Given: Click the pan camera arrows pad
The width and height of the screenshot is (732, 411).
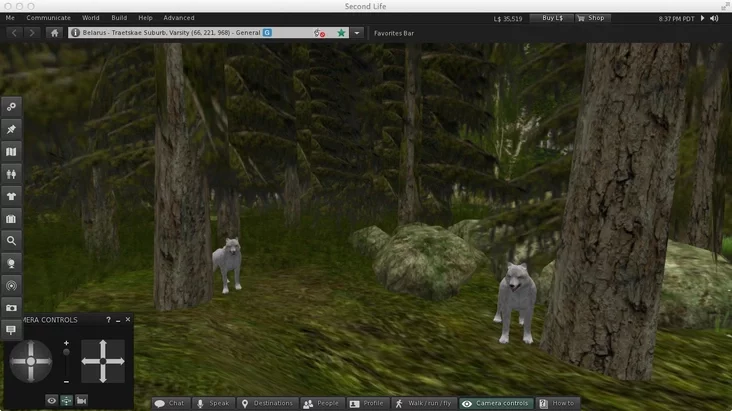Looking at the screenshot, I should (x=103, y=361).
